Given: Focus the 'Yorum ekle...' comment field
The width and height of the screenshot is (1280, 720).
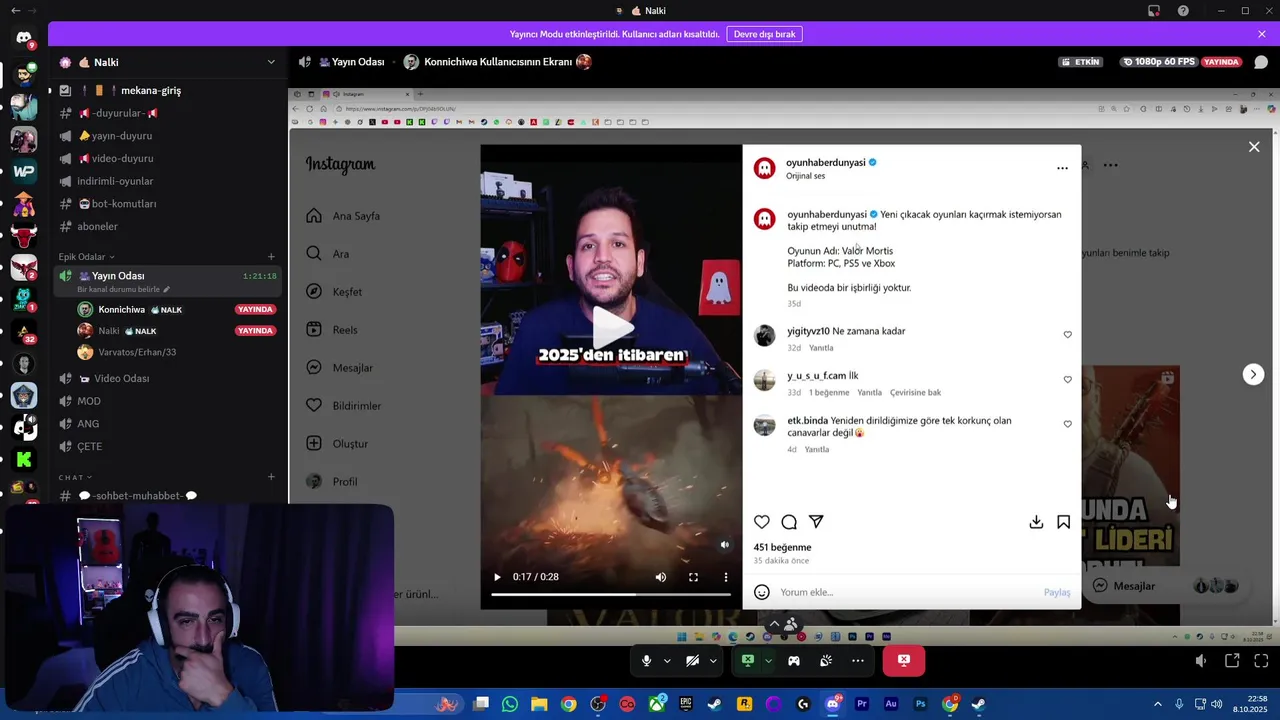Looking at the screenshot, I should [x=908, y=592].
